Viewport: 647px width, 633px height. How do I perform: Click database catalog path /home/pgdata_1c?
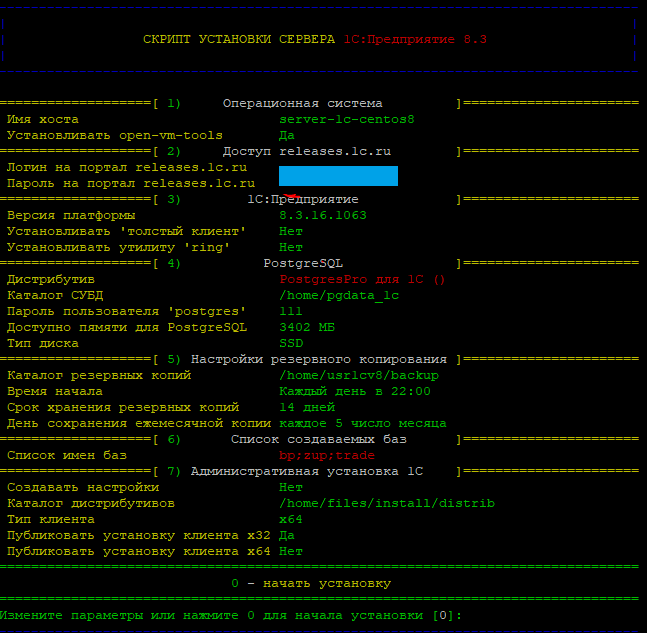[x=339, y=295]
